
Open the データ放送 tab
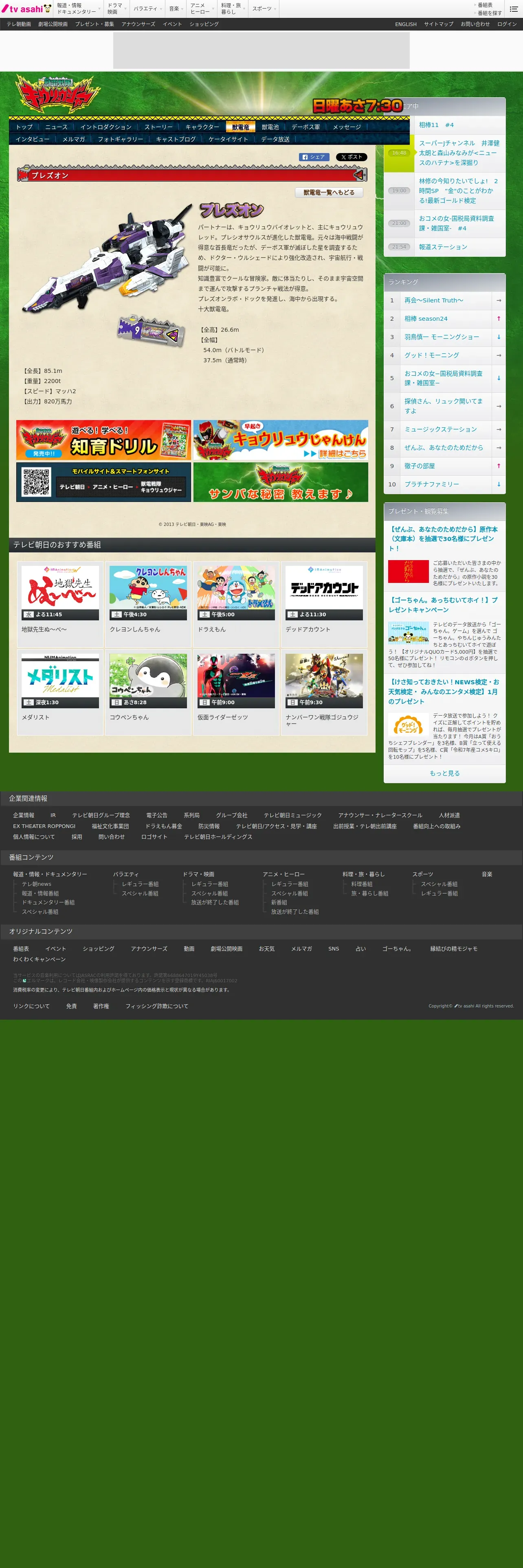point(275,139)
